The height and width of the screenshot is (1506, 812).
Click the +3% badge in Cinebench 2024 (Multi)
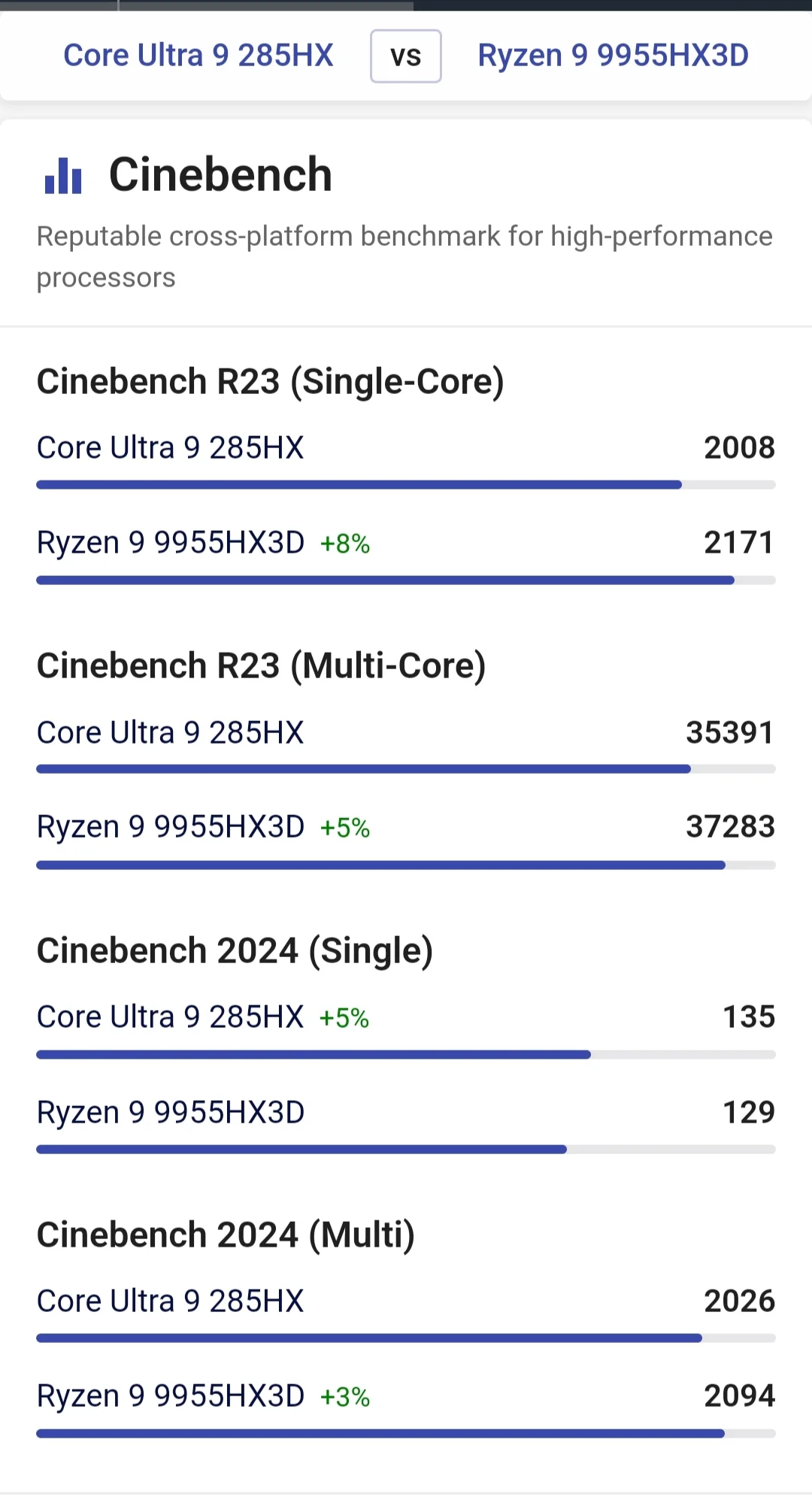tap(345, 1397)
